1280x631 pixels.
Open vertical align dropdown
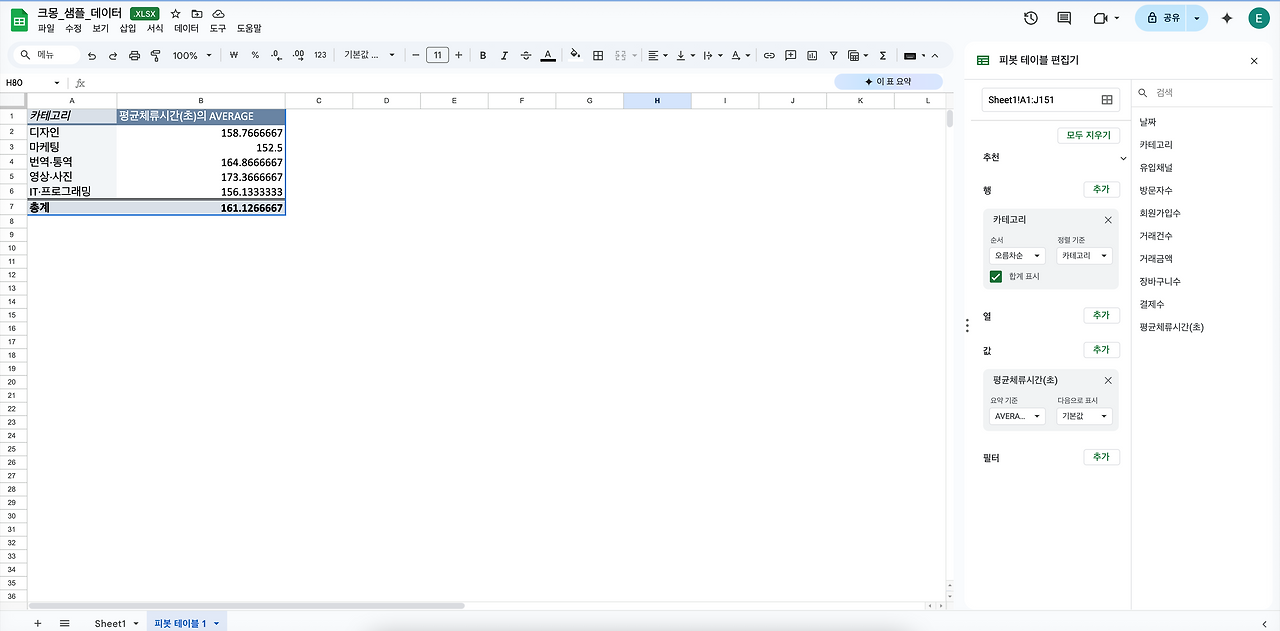pyautogui.click(x=685, y=56)
